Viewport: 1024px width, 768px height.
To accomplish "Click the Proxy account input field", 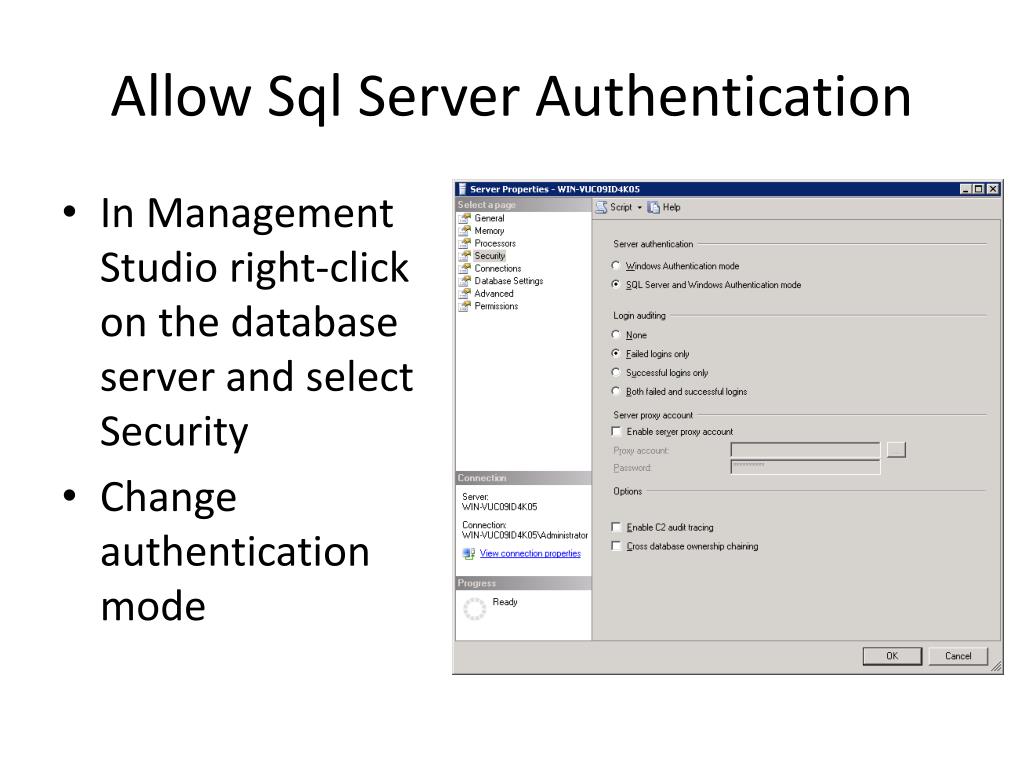I will (x=805, y=449).
